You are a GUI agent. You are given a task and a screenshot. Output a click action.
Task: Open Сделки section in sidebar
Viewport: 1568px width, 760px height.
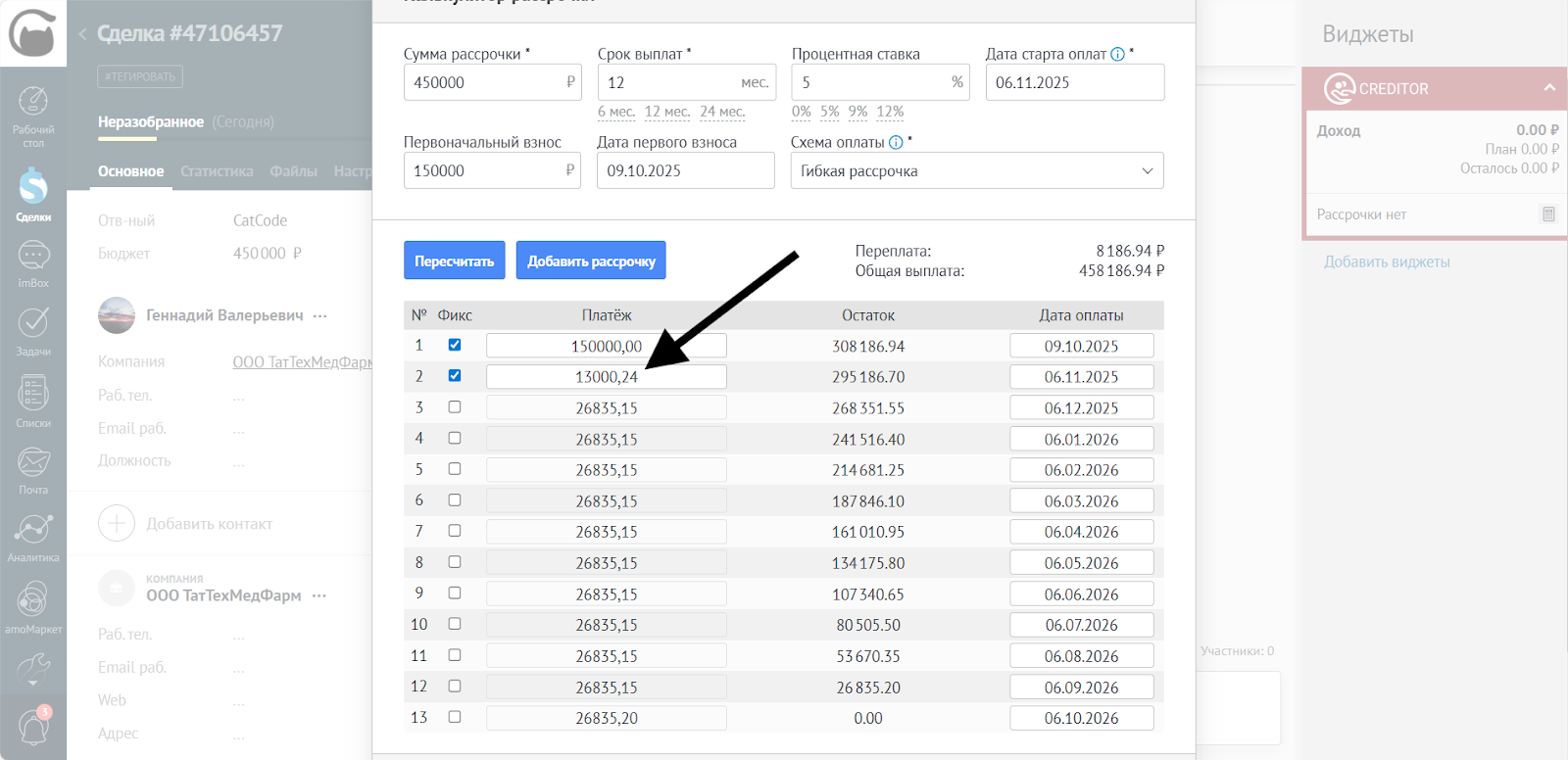pyautogui.click(x=33, y=193)
